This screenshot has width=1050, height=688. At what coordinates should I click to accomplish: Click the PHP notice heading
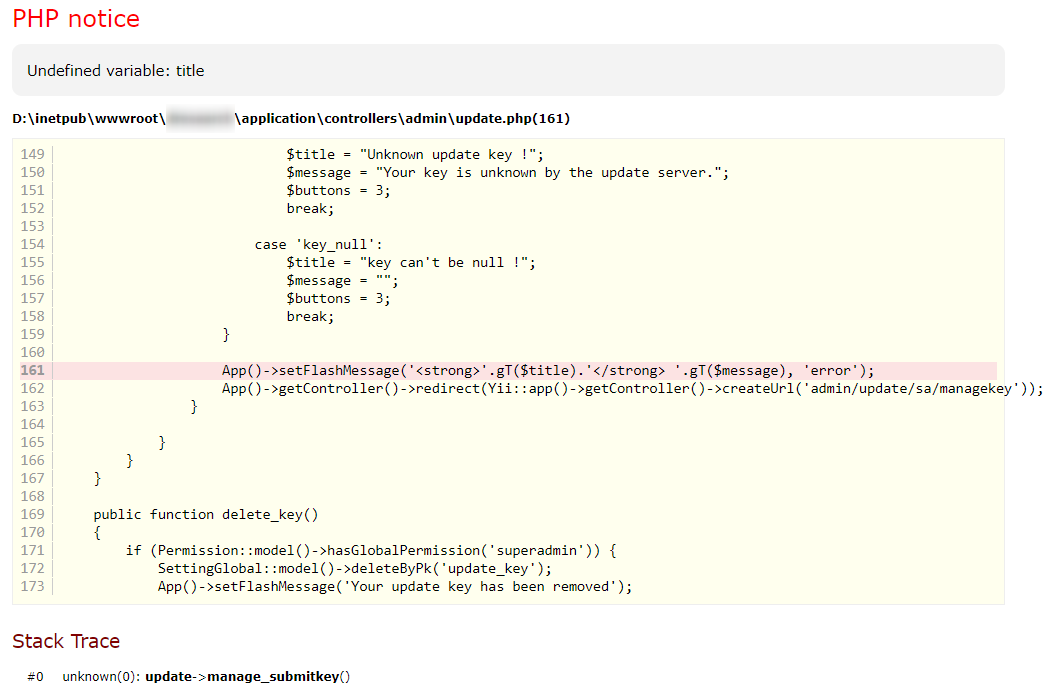(76, 19)
